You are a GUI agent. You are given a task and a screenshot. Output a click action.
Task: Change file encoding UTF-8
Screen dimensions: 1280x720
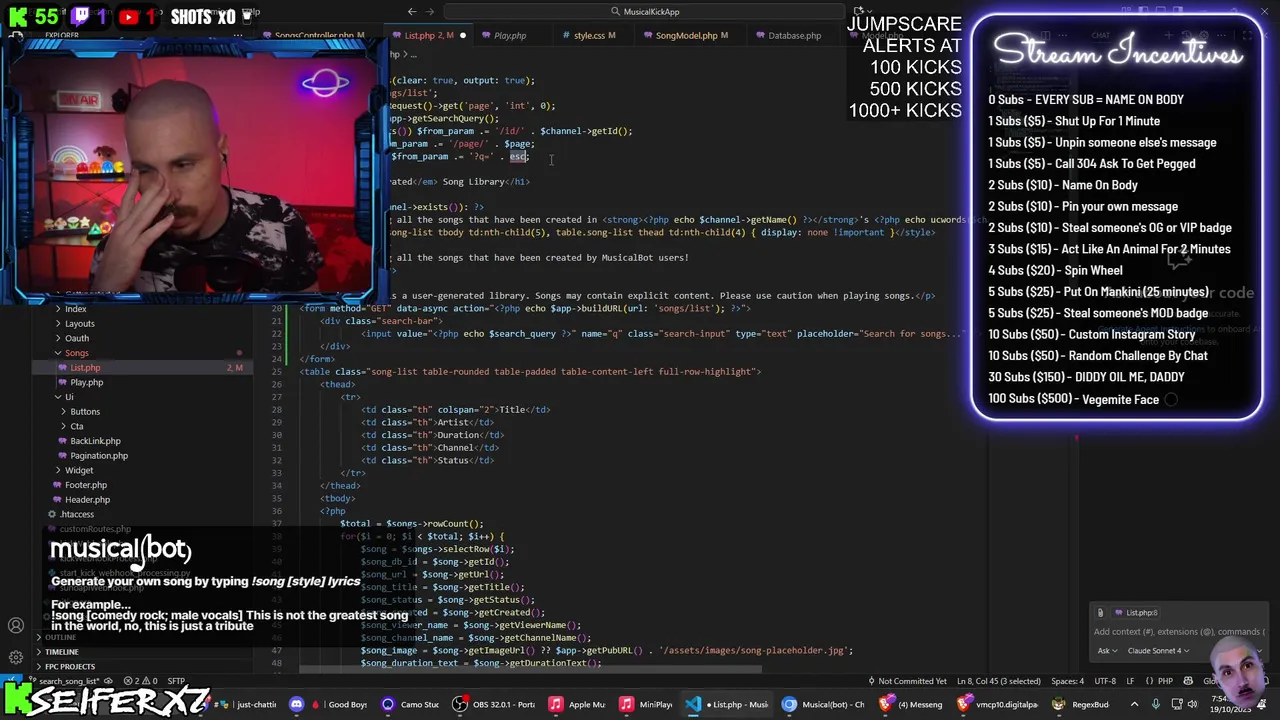[1104, 681]
